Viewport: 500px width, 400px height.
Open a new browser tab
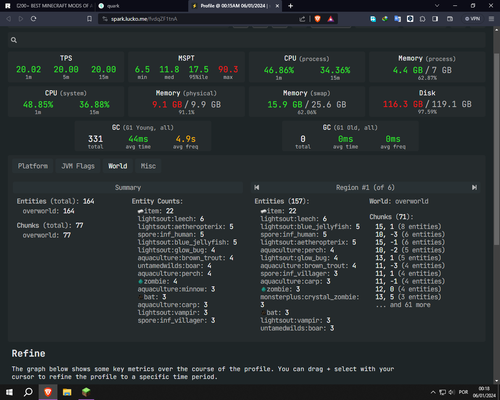pyautogui.click(x=290, y=6)
